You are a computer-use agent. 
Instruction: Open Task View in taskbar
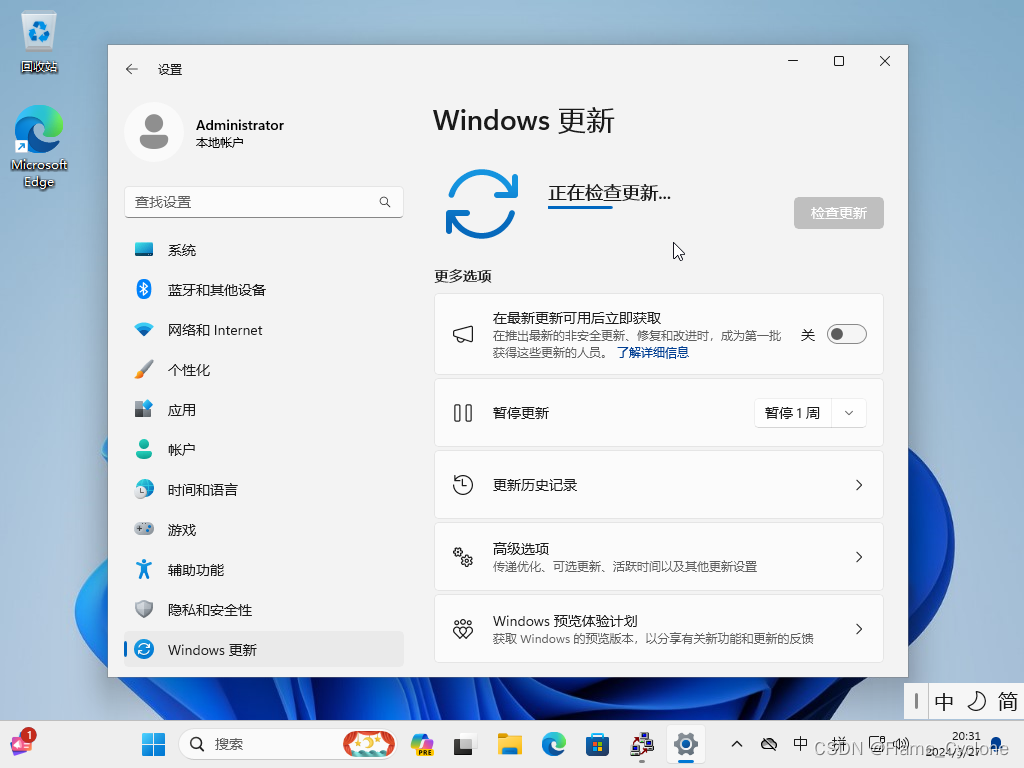pos(464,744)
